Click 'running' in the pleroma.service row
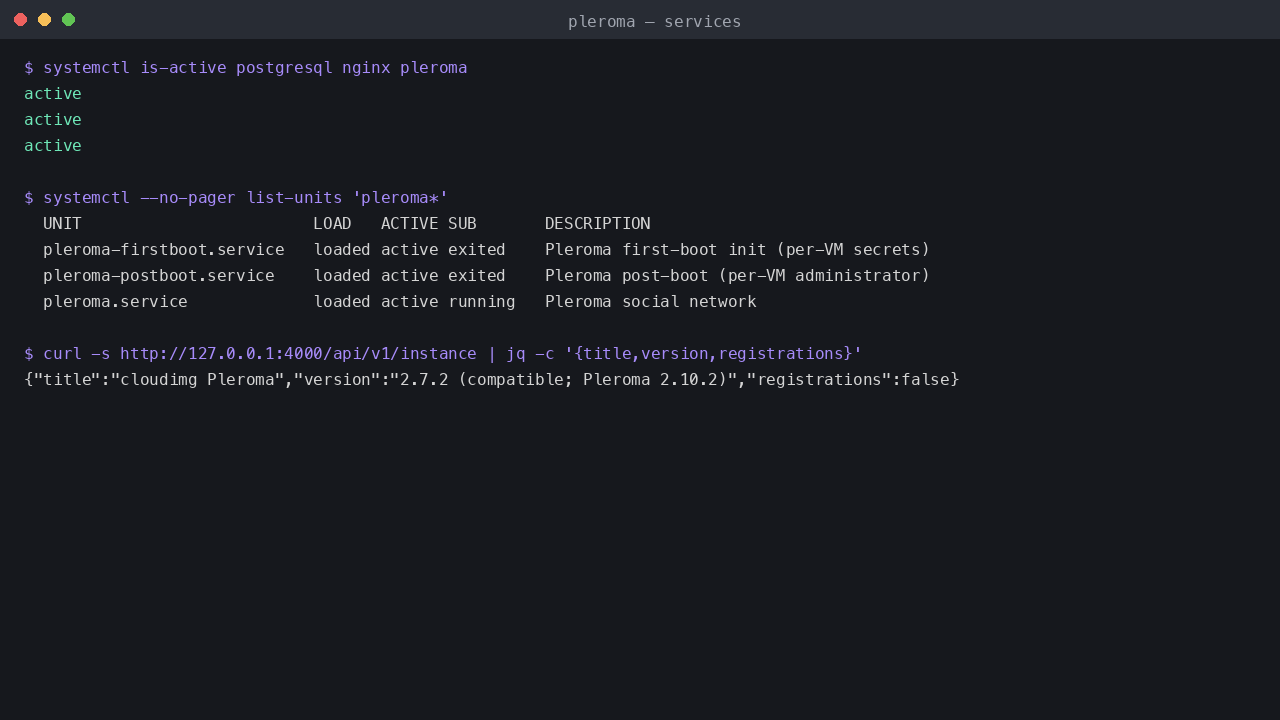The height and width of the screenshot is (720, 1280). tap(482, 302)
